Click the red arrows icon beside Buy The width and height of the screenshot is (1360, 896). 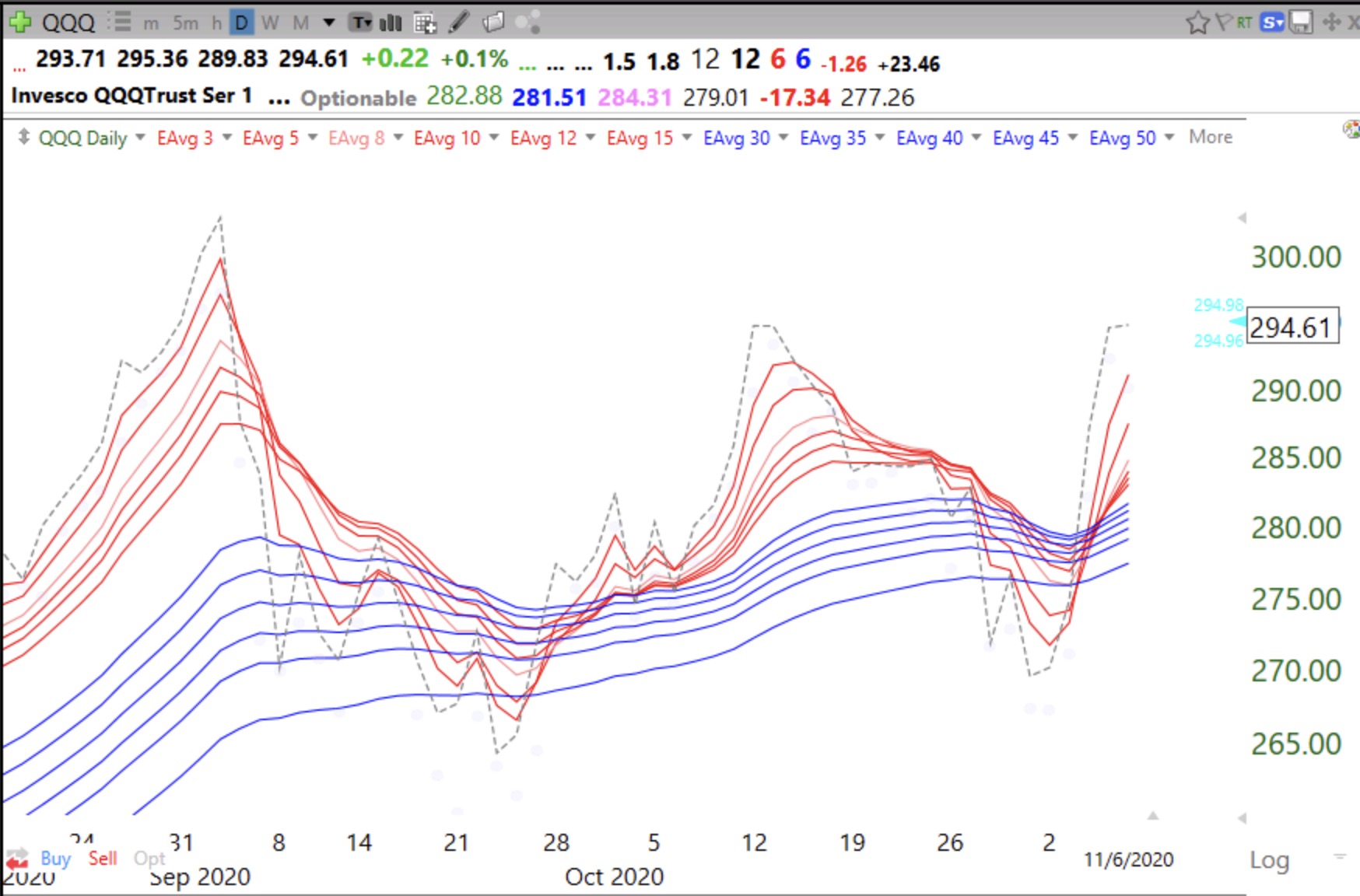(17, 859)
